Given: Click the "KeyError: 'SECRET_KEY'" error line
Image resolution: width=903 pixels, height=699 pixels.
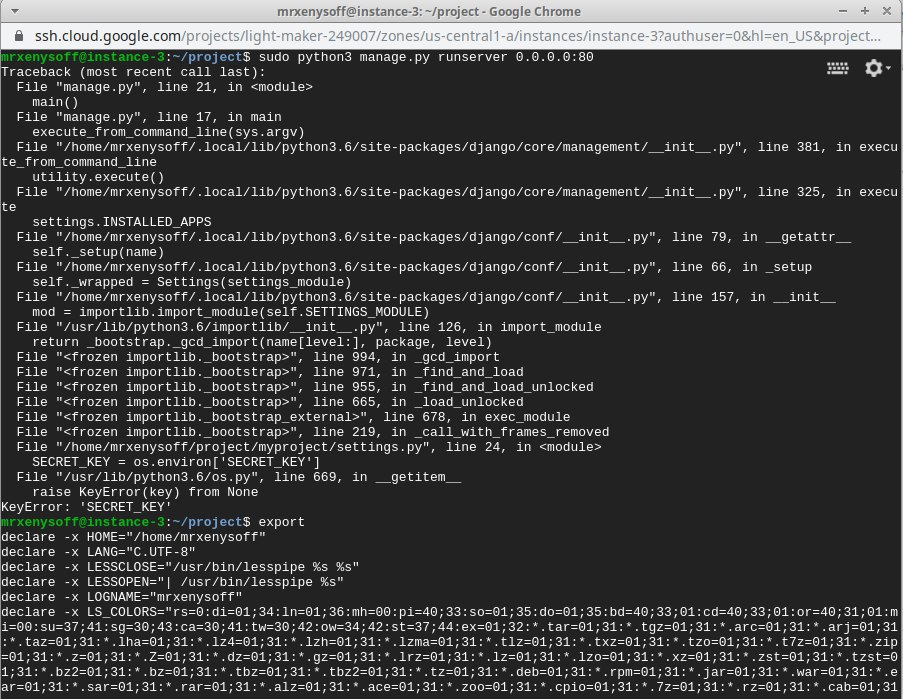Looking at the screenshot, I should [x=86, y=506].
